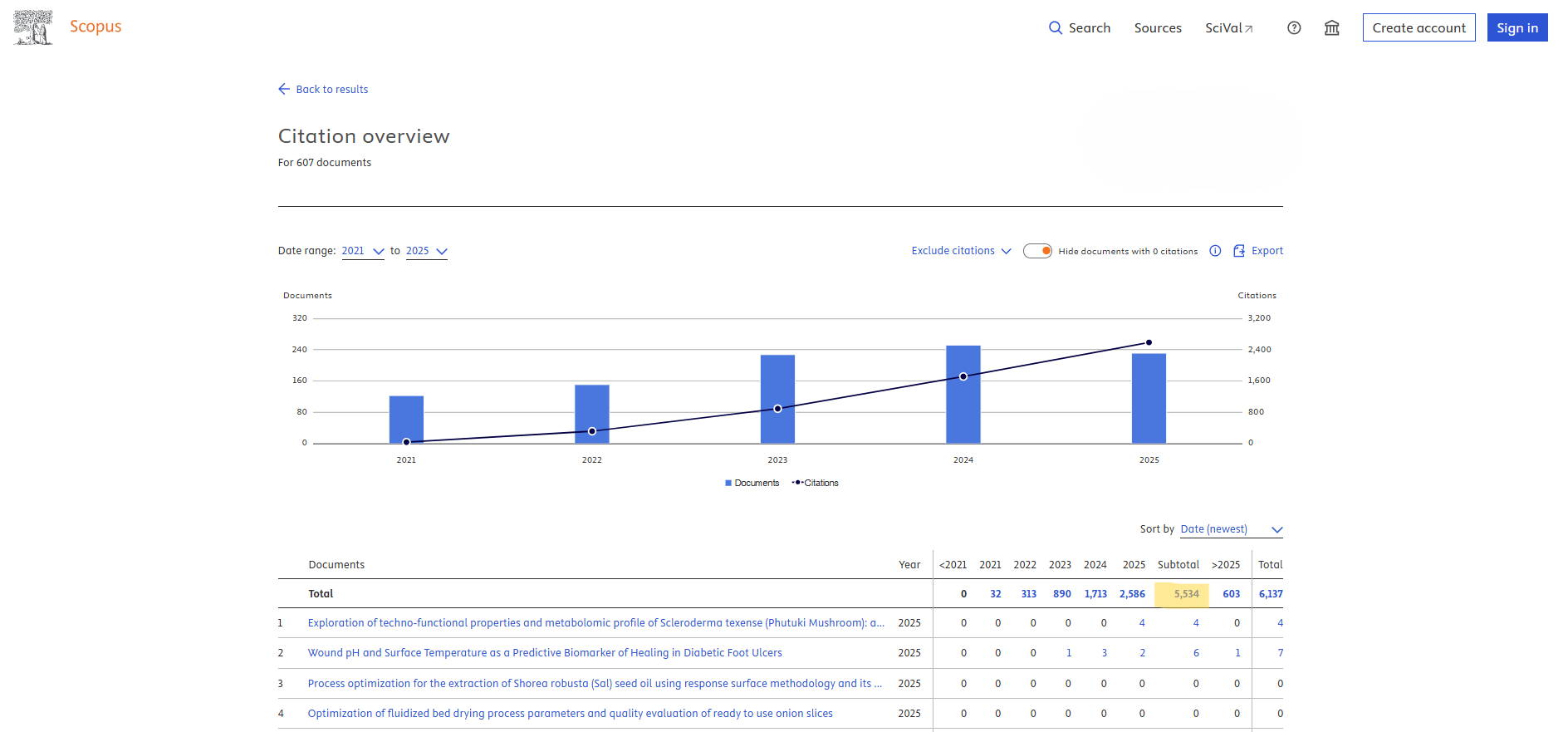Click the Search magnifier icon
Screen dimensions: 1568x732
[1056, 27]
